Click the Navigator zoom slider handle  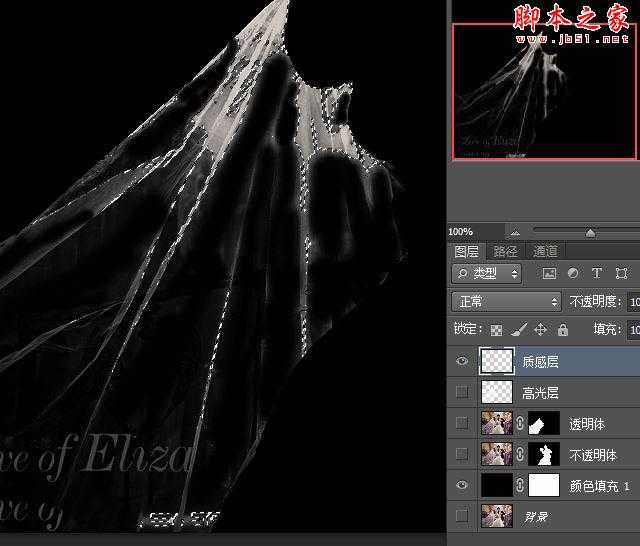[x=590, y=233]
